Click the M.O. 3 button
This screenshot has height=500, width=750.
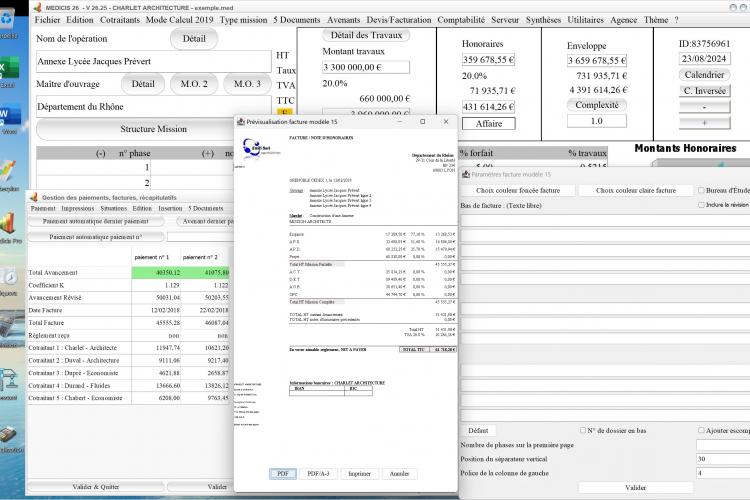point(247,84)
